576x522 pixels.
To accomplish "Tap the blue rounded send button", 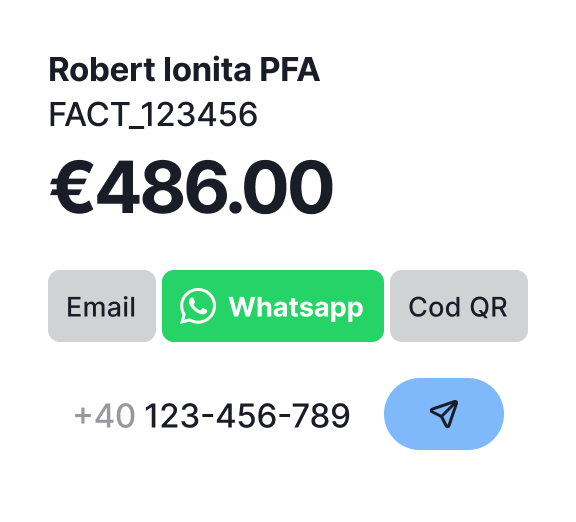I will 444,414.
